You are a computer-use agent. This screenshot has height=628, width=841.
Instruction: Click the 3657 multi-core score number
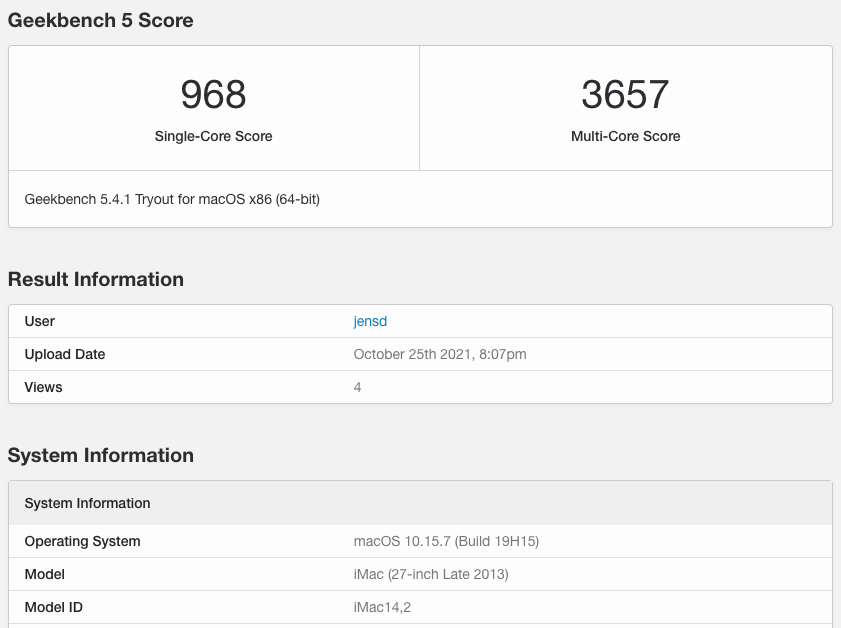625,95
